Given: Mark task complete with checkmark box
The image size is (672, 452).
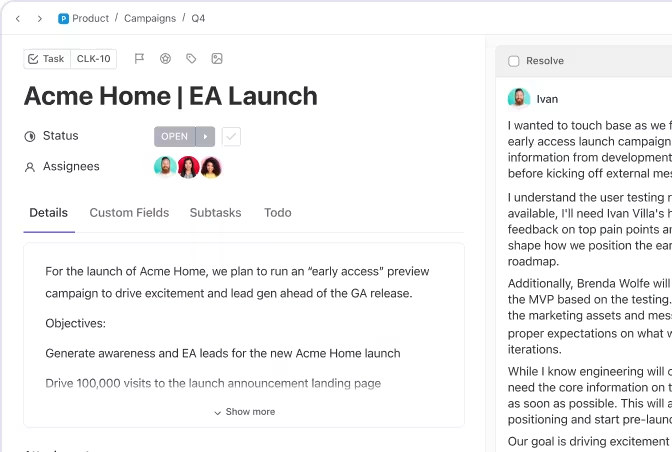Looking at the screenshot, I should [x=231, y=137].
